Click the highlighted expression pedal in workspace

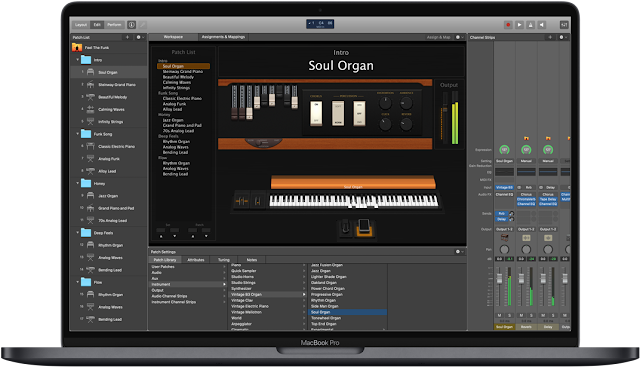pos(364,227)
